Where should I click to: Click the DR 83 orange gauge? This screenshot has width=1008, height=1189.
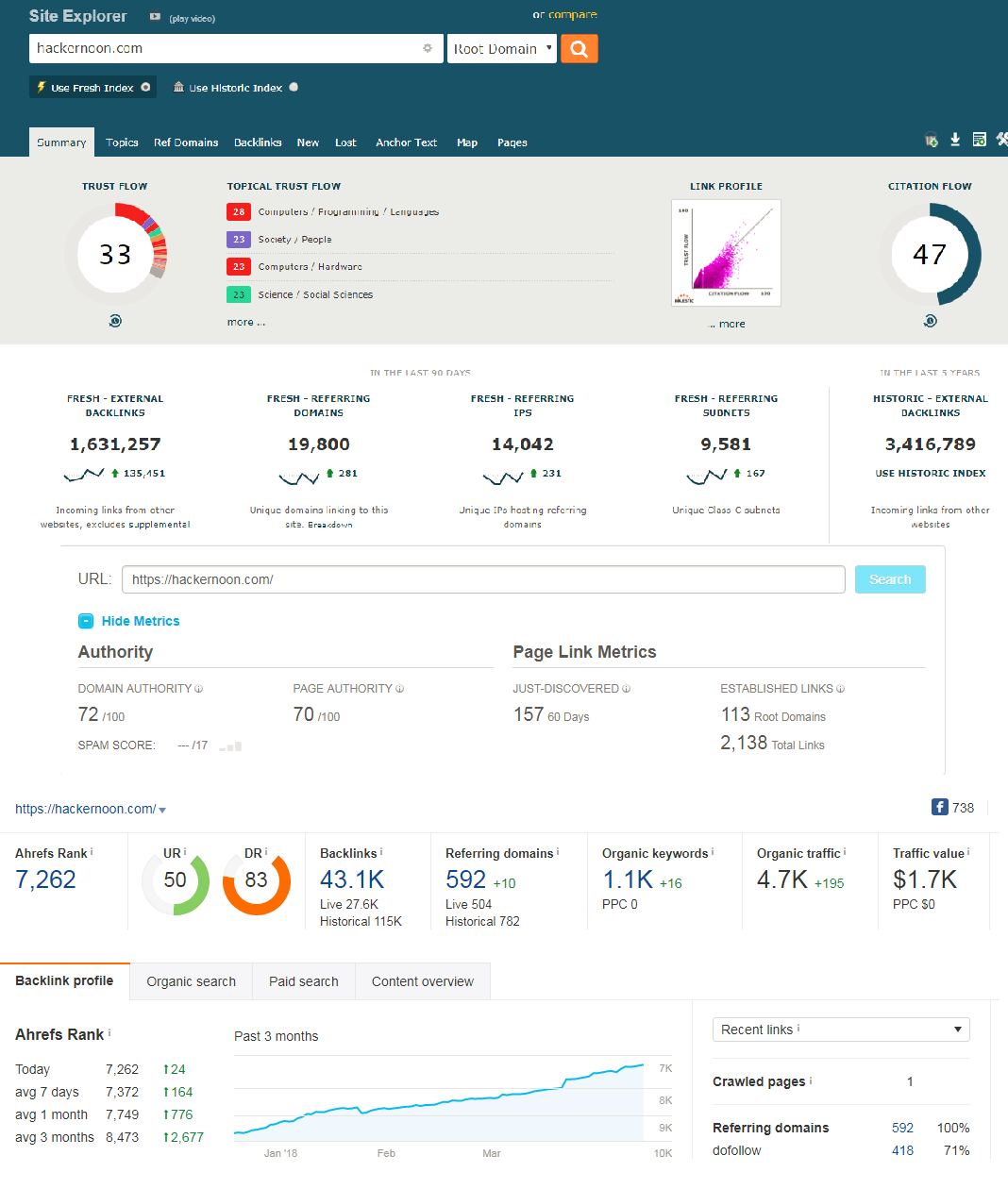coord(256,881)
